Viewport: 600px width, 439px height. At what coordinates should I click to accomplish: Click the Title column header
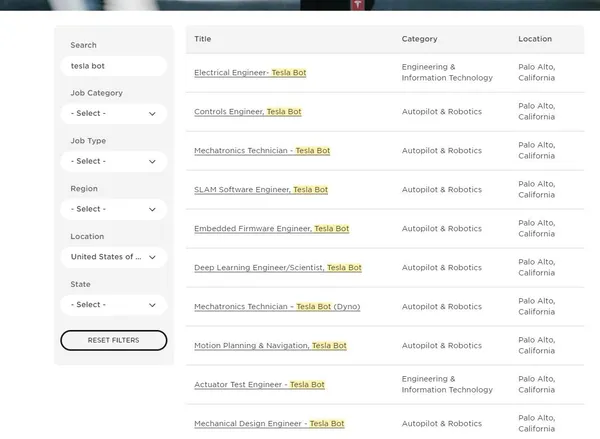(202, 39)
